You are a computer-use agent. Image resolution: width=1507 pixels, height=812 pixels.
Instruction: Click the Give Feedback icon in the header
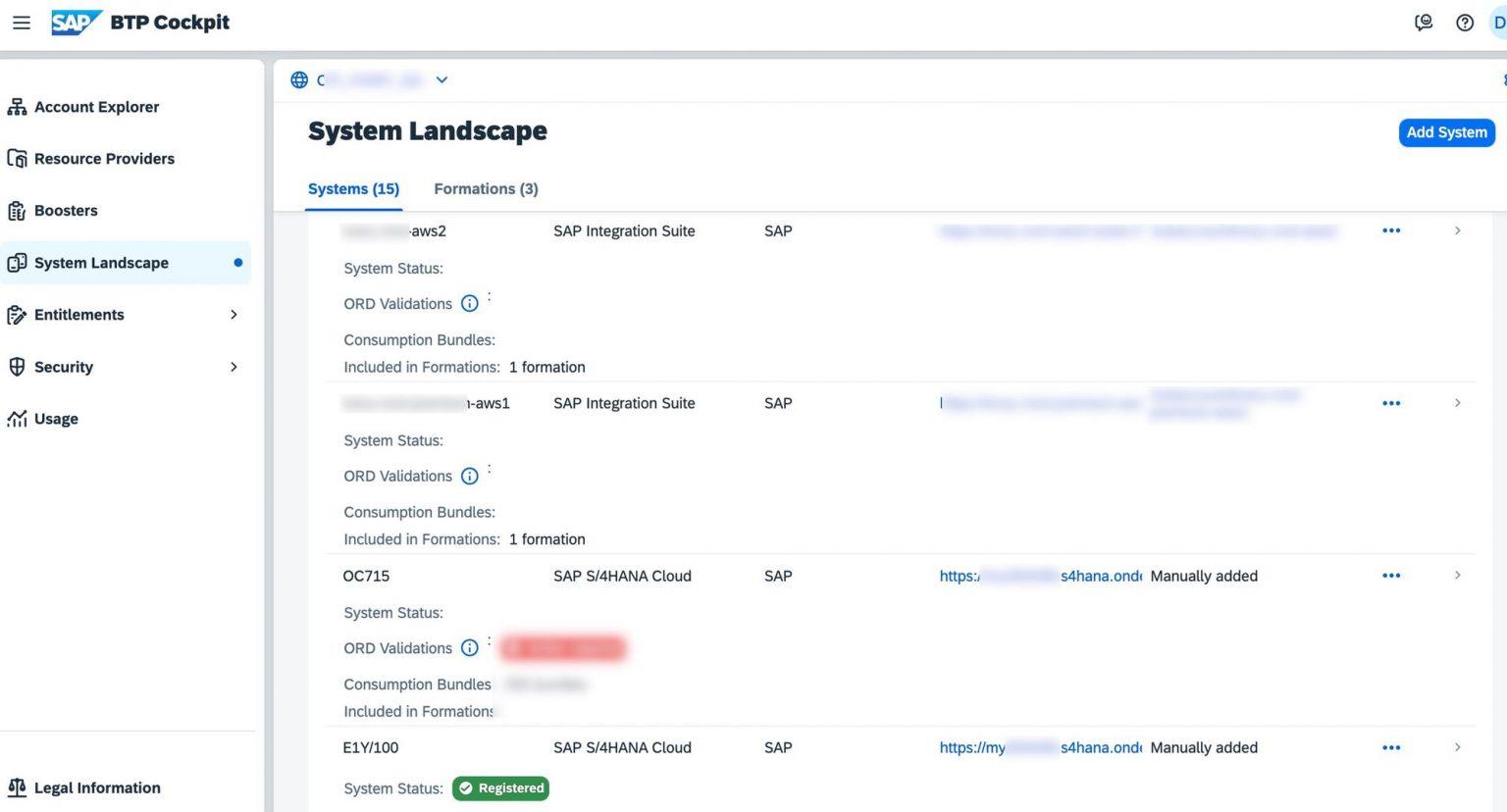[1424, 22]
